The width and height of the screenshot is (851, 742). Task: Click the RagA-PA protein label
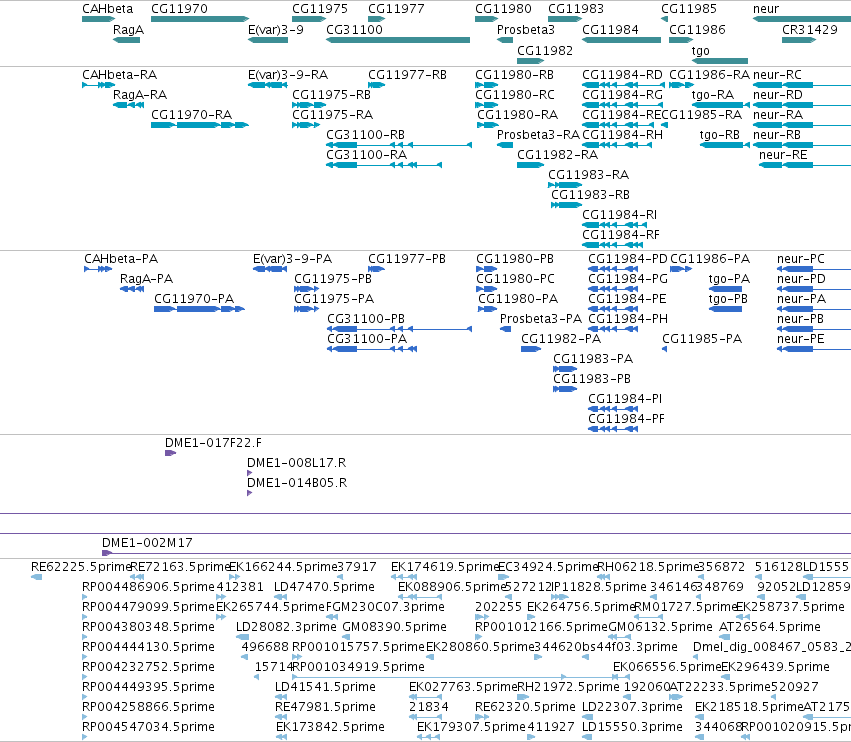pos(147,279)
